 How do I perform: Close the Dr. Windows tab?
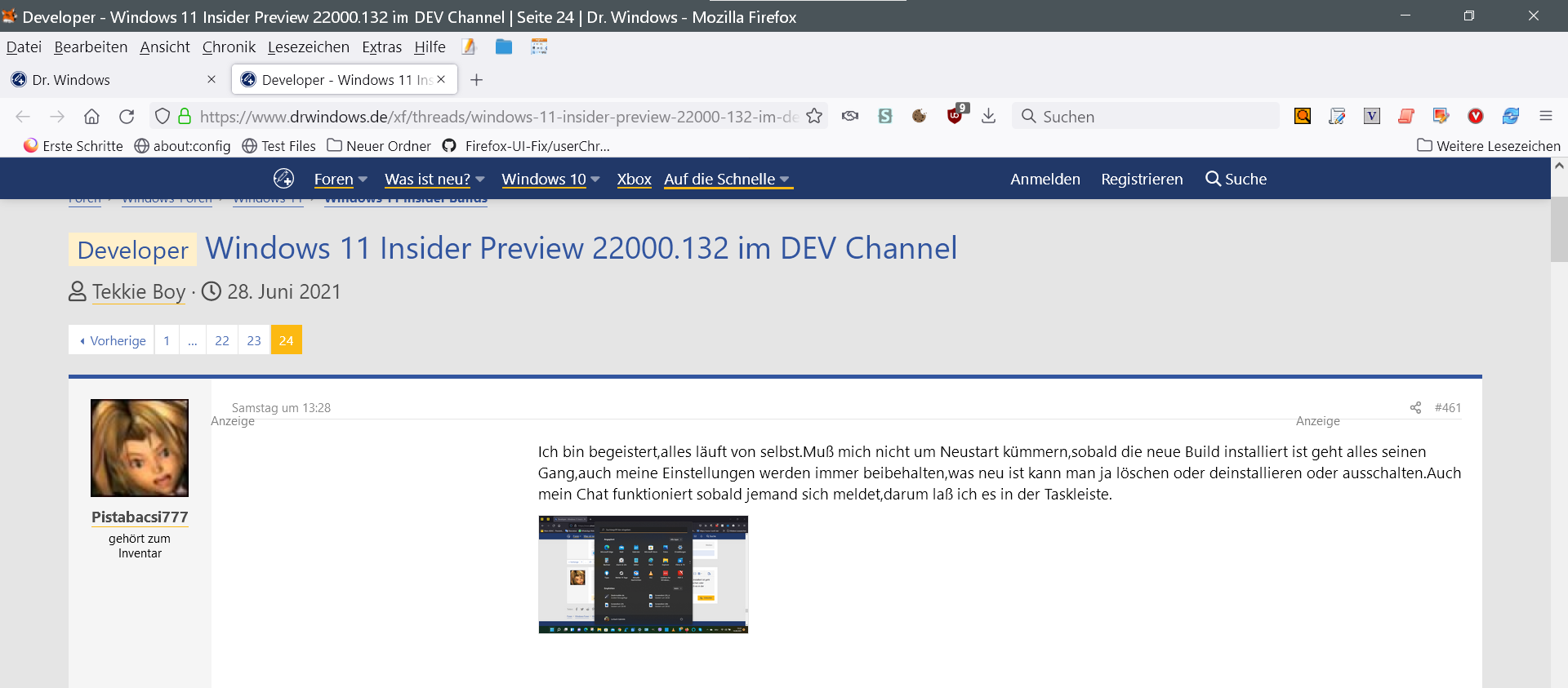click(212, 79)
